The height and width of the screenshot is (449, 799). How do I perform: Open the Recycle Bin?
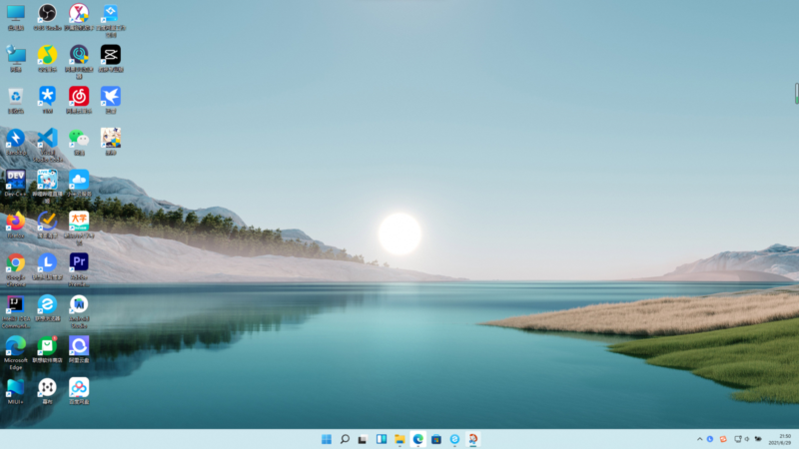tap(15, 96)
